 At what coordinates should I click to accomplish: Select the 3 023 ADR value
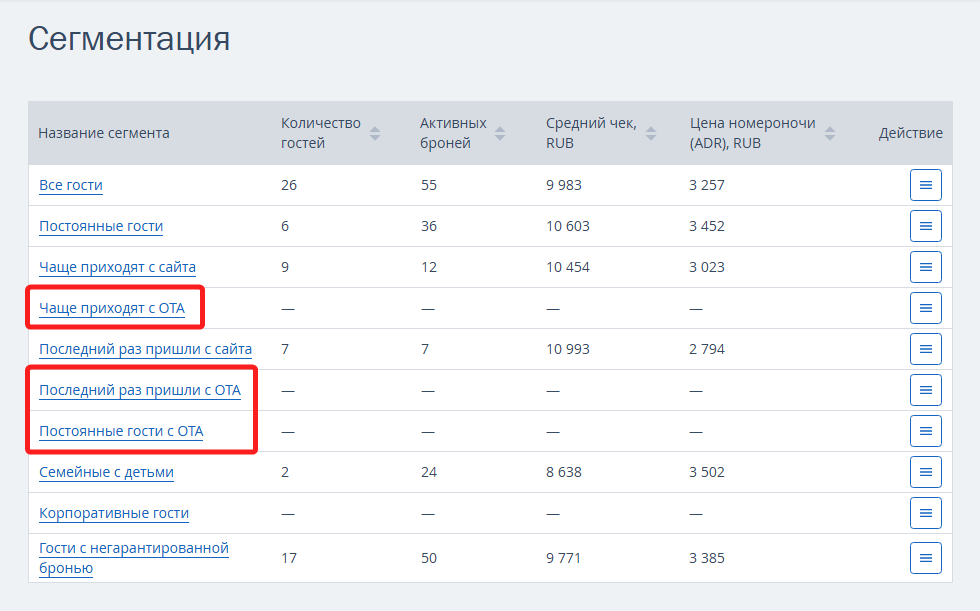pos(707,267)
